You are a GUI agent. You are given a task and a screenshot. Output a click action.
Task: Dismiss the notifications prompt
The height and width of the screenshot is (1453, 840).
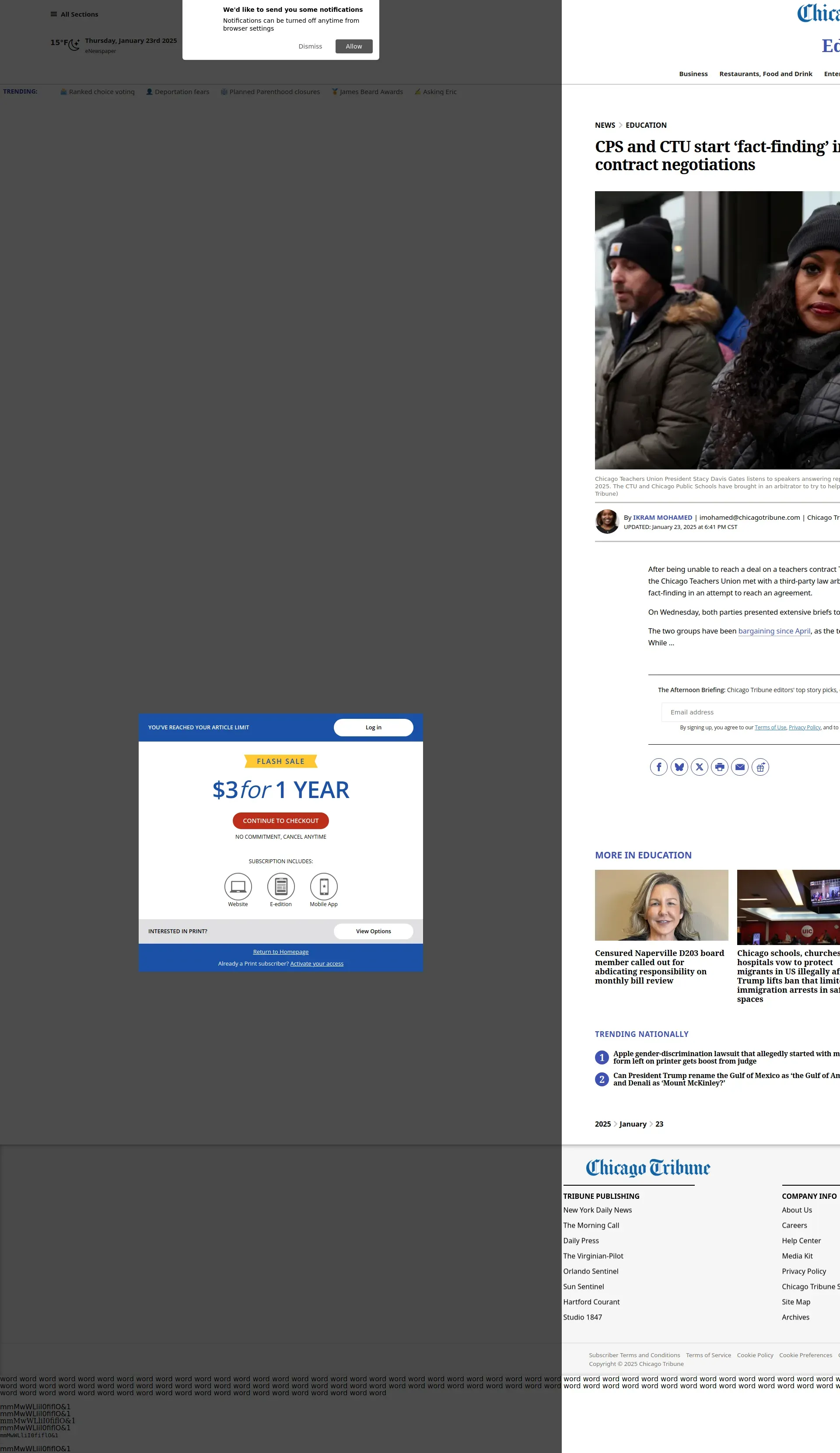click(310, 46)
